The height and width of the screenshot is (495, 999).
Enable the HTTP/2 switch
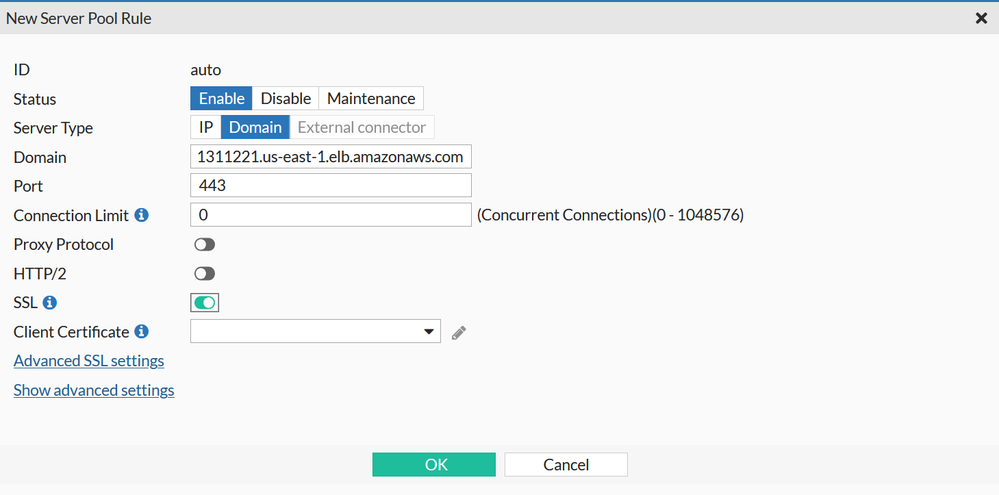204,273
